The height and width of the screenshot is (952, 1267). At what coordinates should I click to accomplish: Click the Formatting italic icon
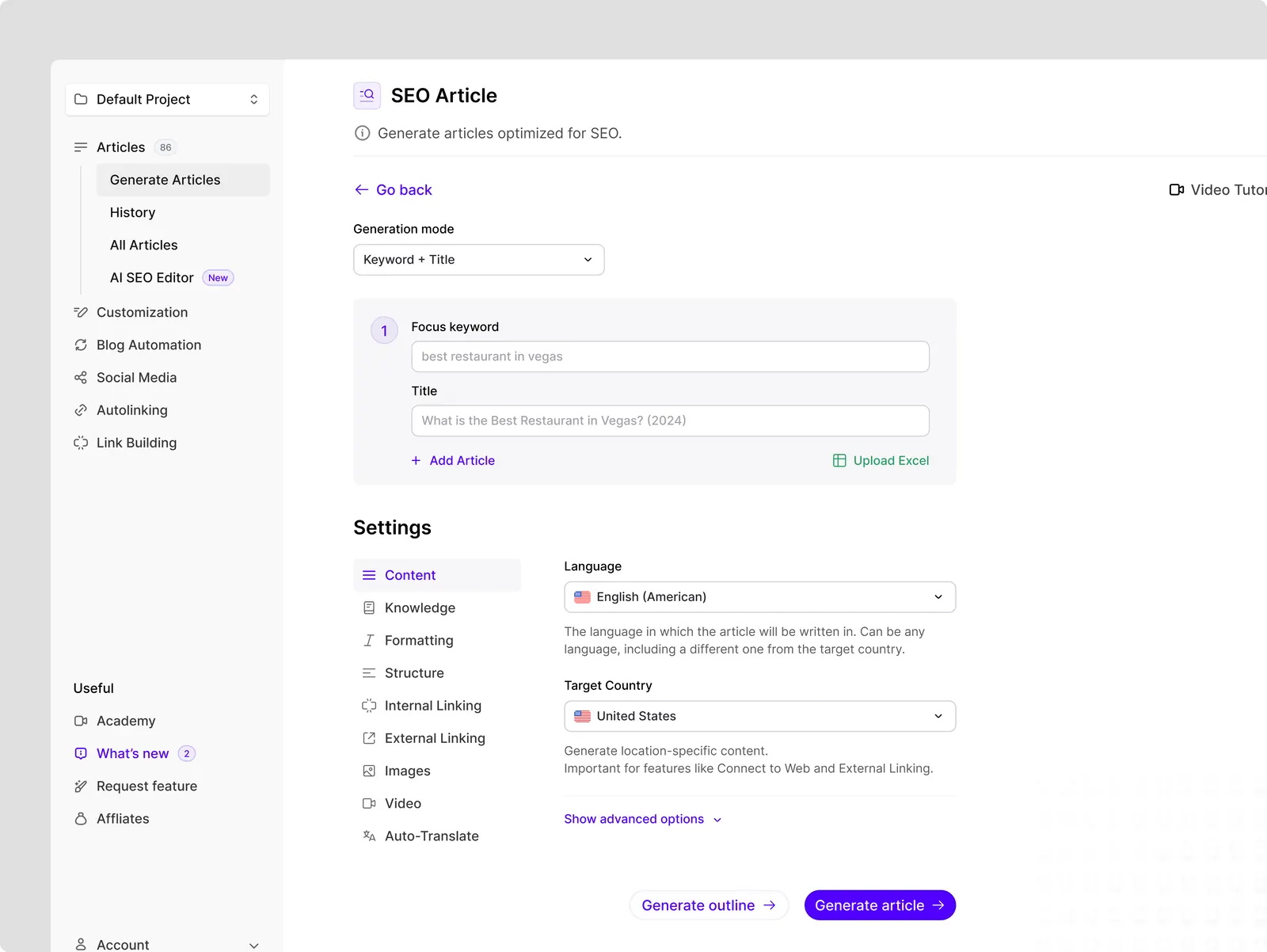coord(369,640)
